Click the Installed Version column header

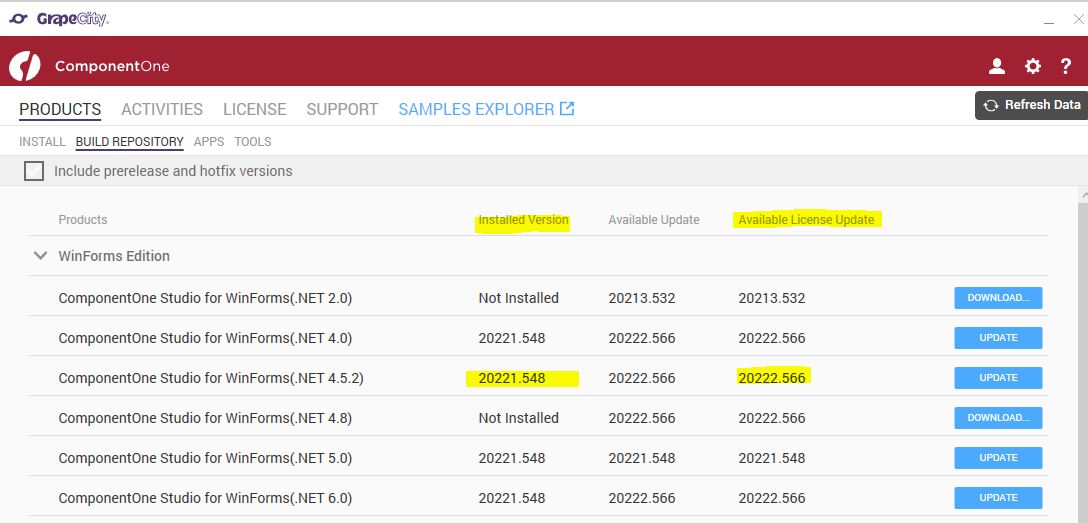[x=523, y=221]
